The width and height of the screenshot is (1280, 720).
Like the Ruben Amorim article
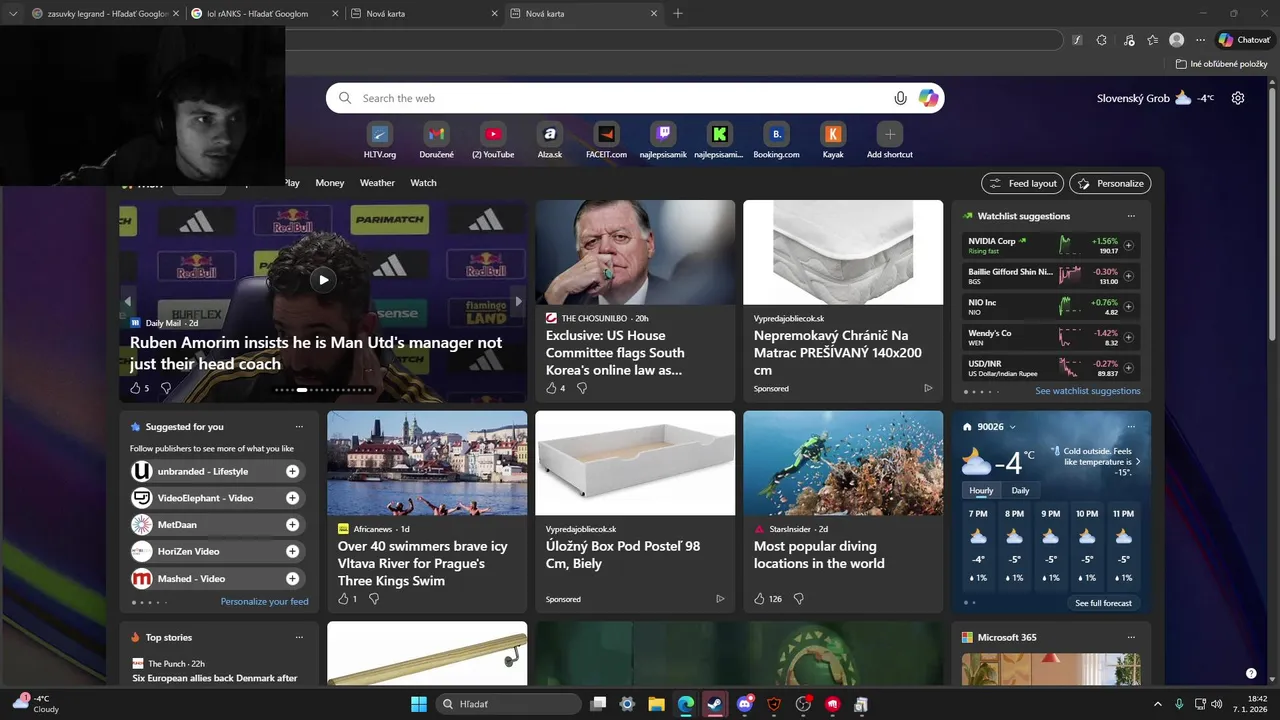coord(134,388)
